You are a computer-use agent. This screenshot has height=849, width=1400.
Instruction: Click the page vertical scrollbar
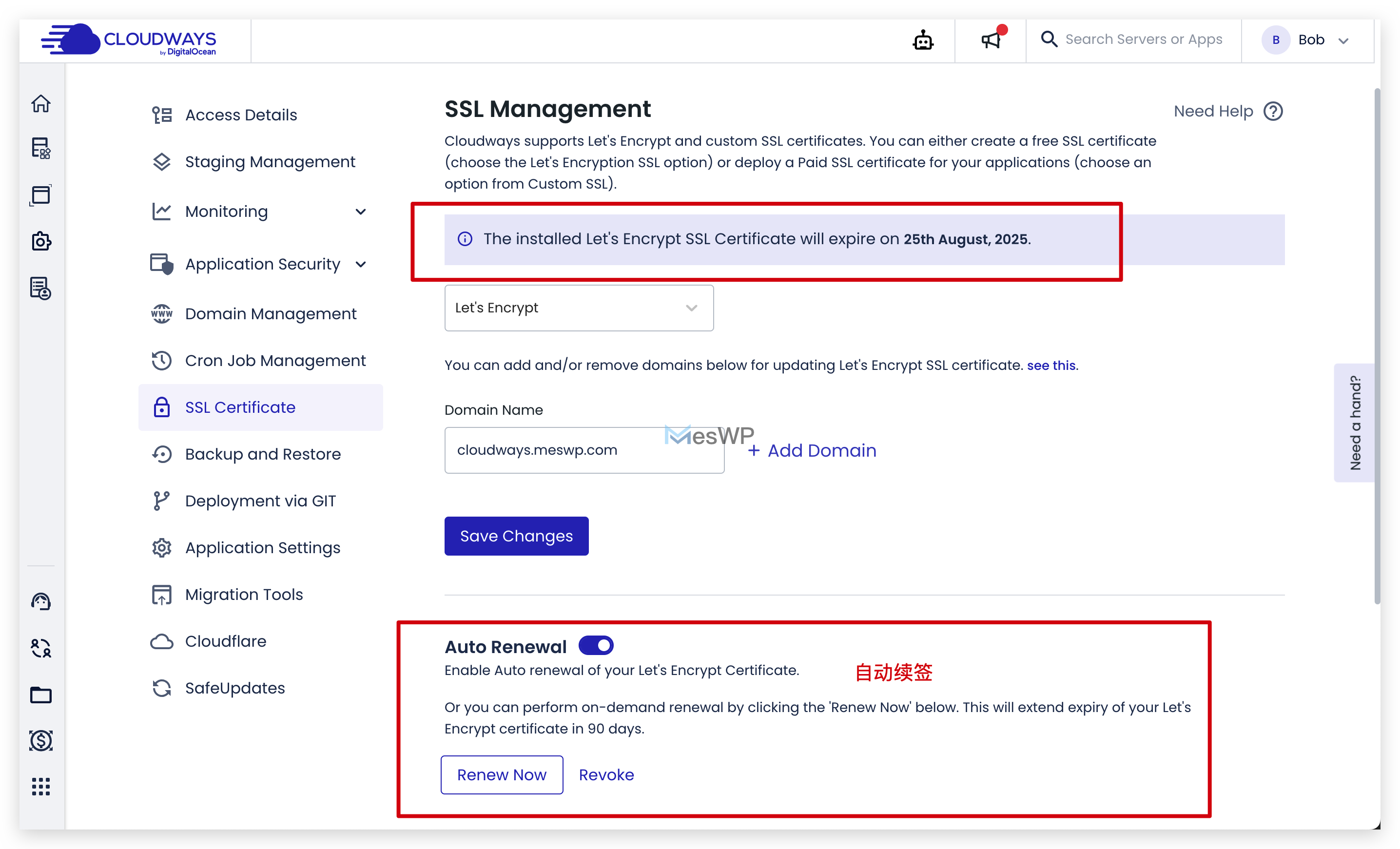click(x=1377, y=347)
